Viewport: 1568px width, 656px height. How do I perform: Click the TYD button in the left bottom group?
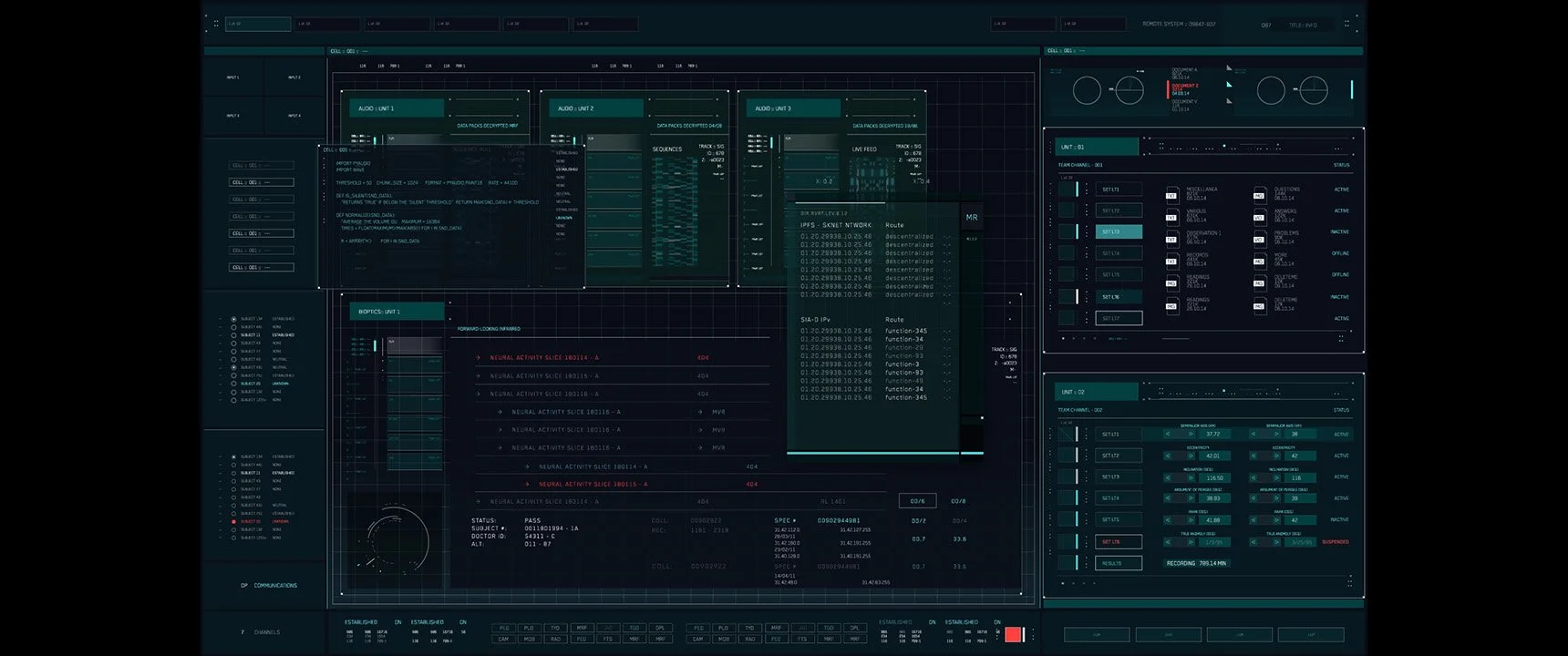click(x=555, y=628)
